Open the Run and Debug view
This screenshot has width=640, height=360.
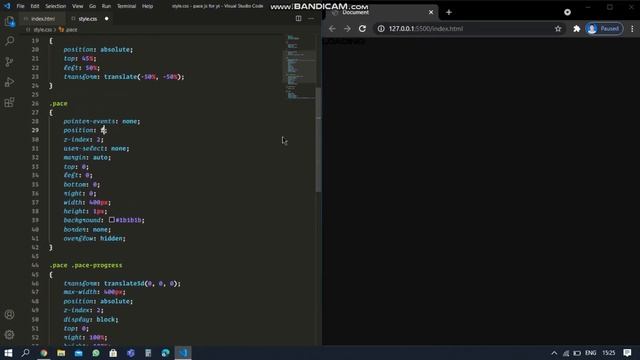point(9,82)
